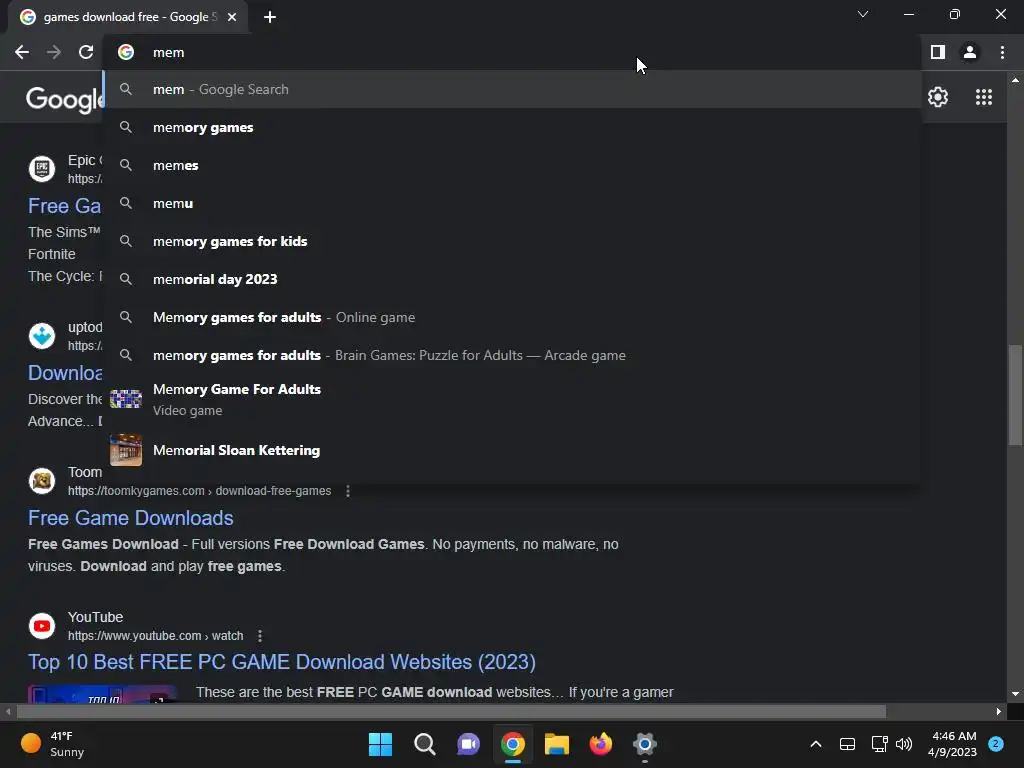Click Memorial Sloan Kettering thumbnail image
The width and height of the screenshot is (1024, 768).
pos(126,450)
